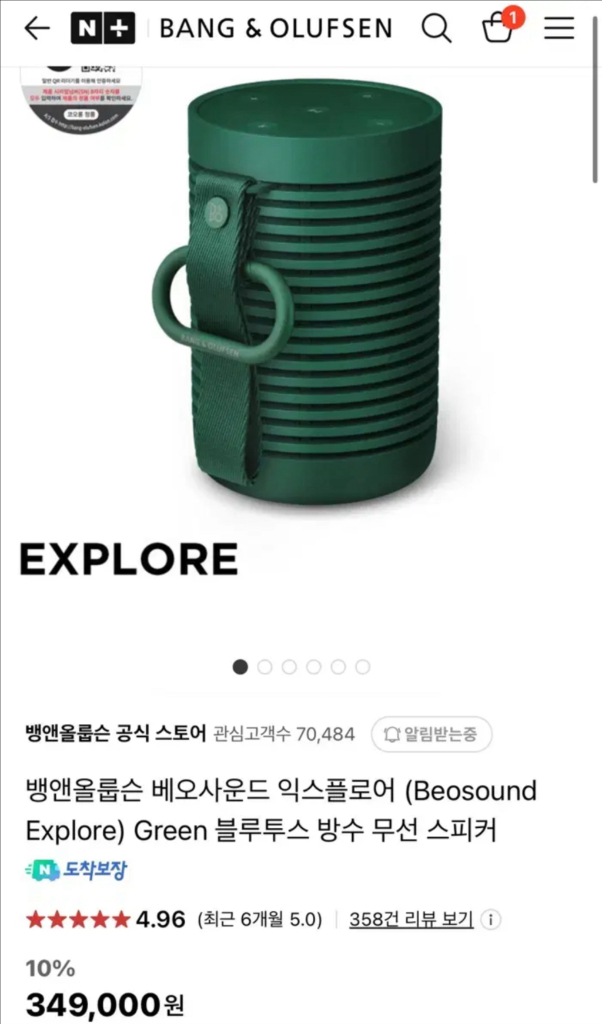Select the last image carousel dot
This screenshot has height=1024, width=602.
coord(362,667)
